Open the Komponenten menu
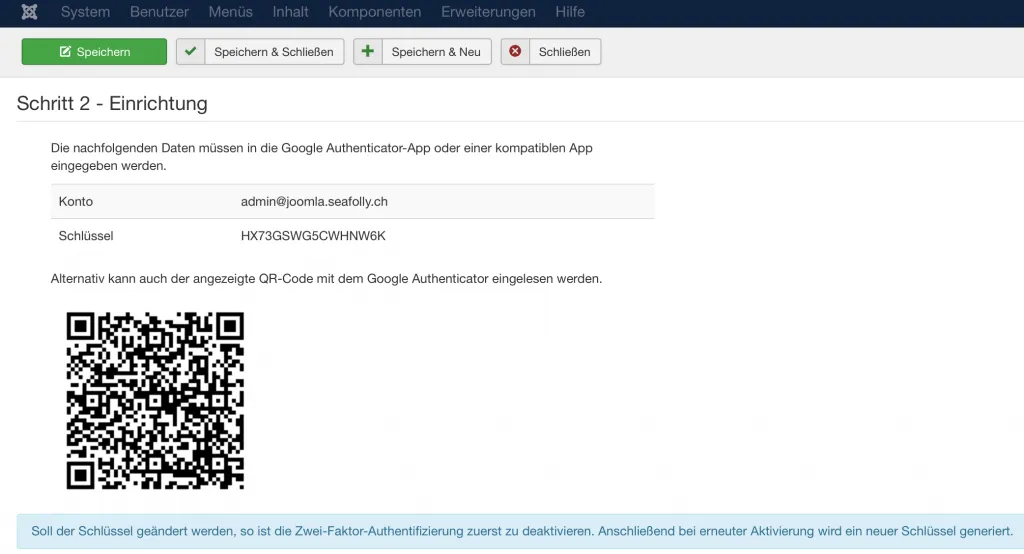 [375, 12]
